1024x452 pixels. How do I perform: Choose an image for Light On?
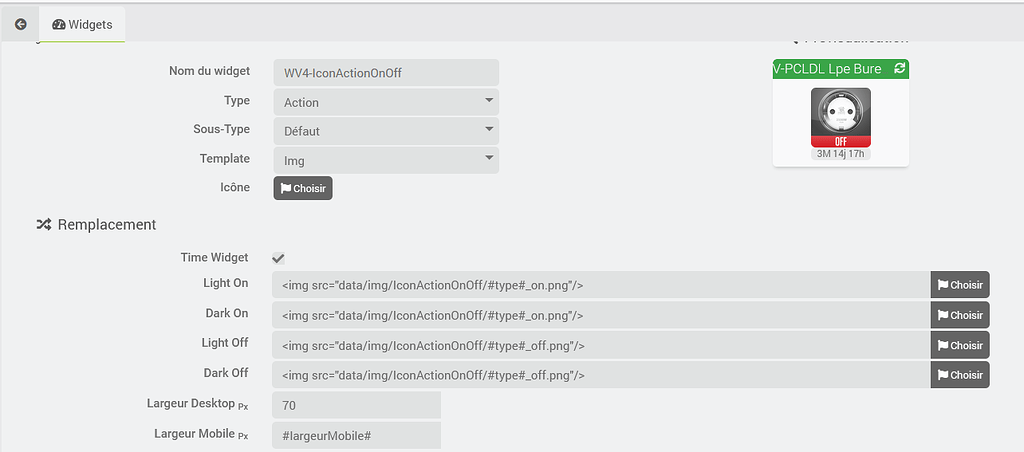tap(960, 285)
